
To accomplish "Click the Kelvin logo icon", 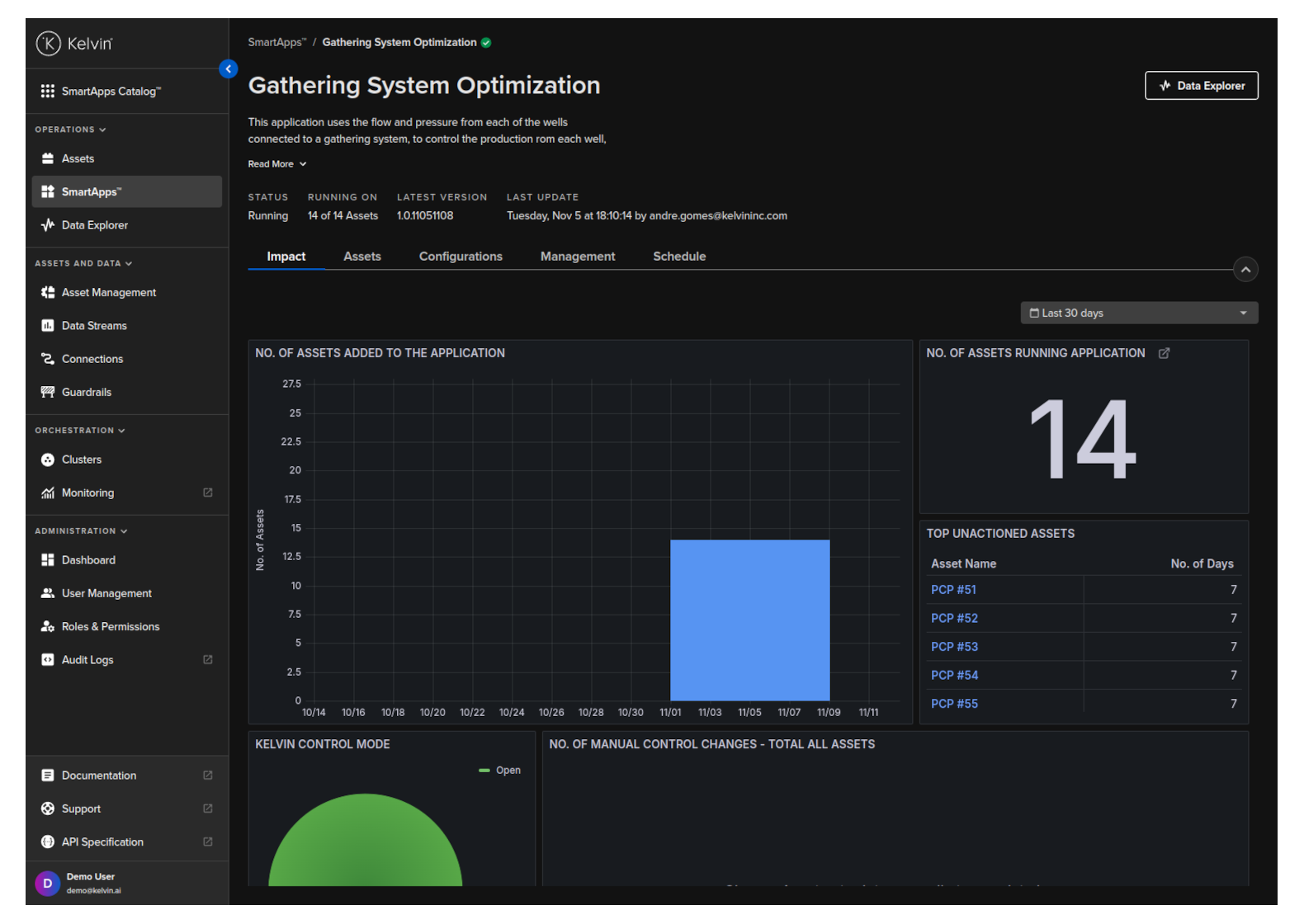I will pos(49,44).
